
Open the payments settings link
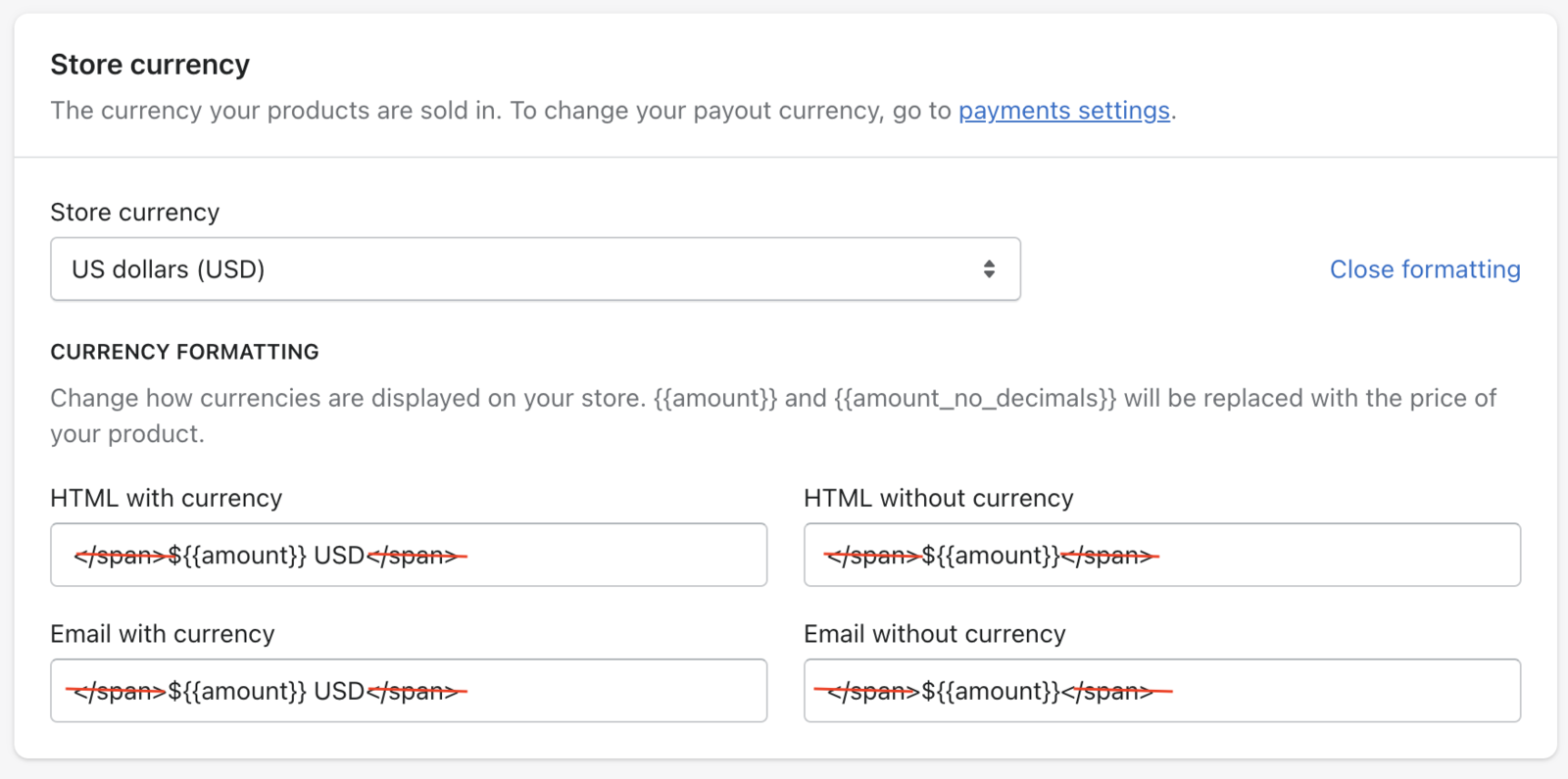coord(1063,111)
